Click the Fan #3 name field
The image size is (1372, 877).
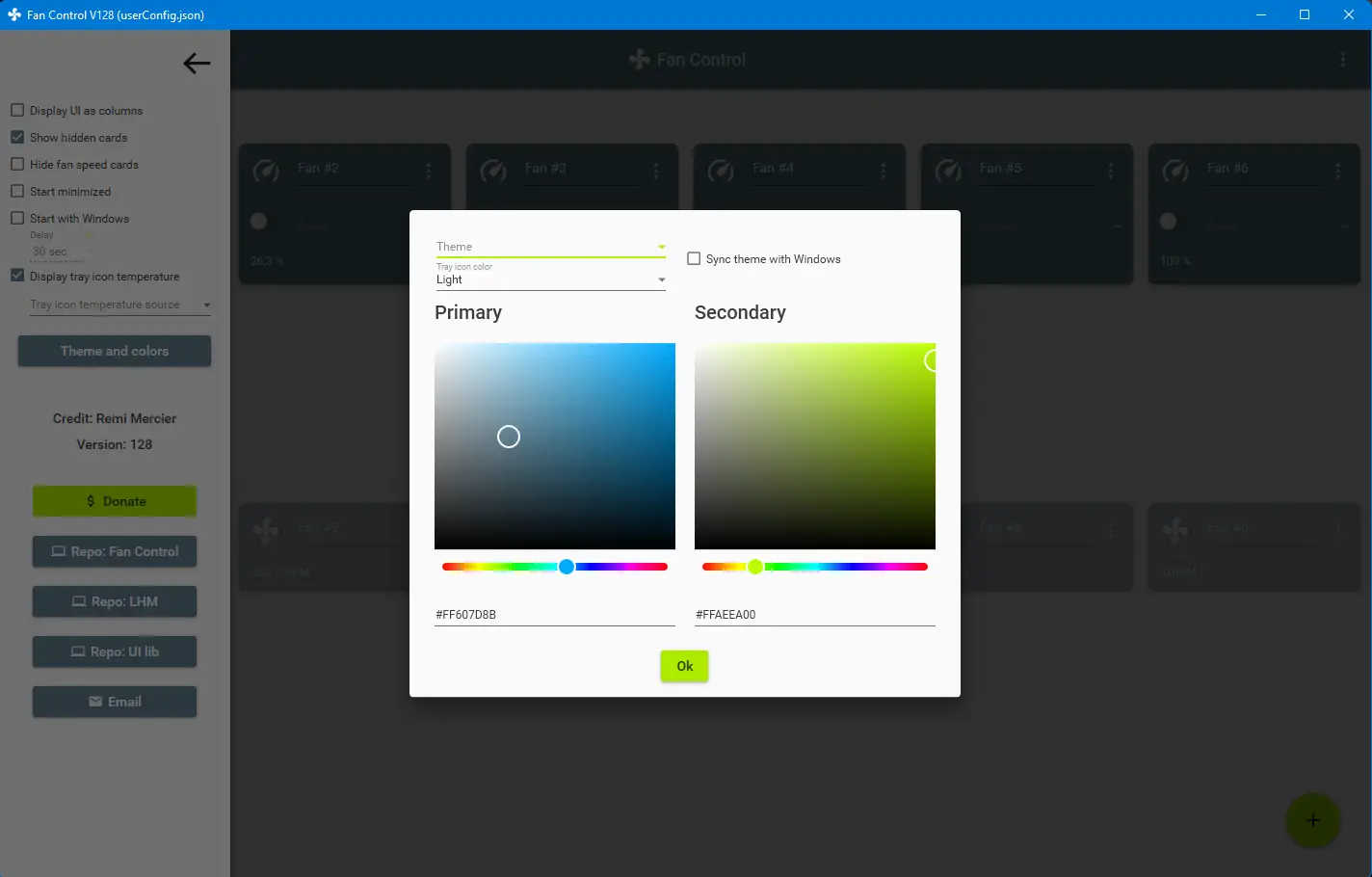(581, 169)
